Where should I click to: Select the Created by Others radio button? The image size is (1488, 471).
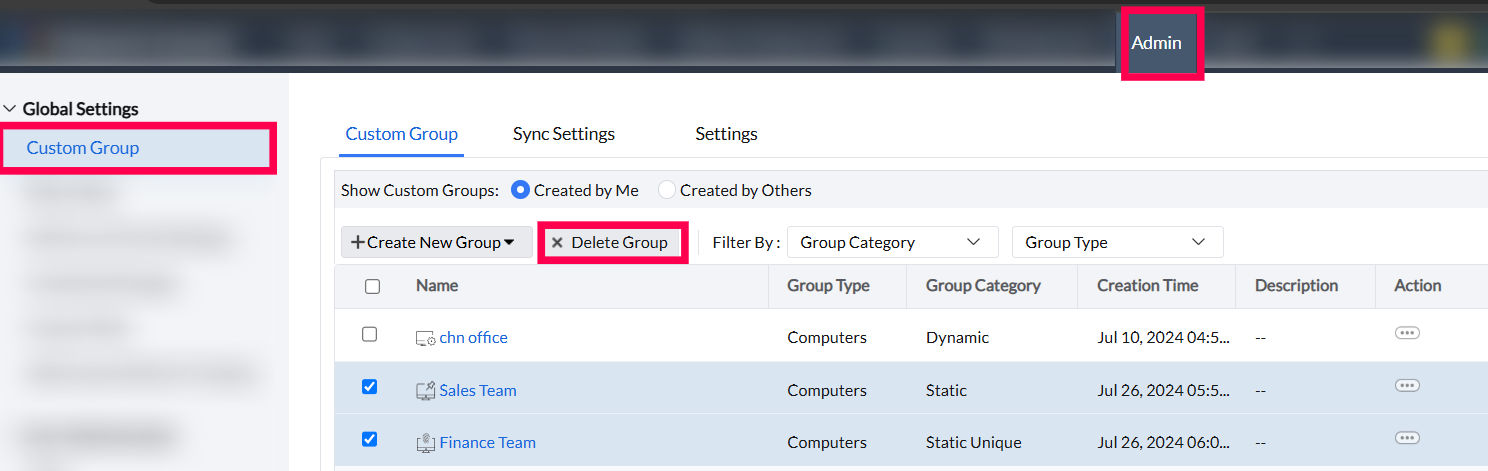tap(667, 190)
